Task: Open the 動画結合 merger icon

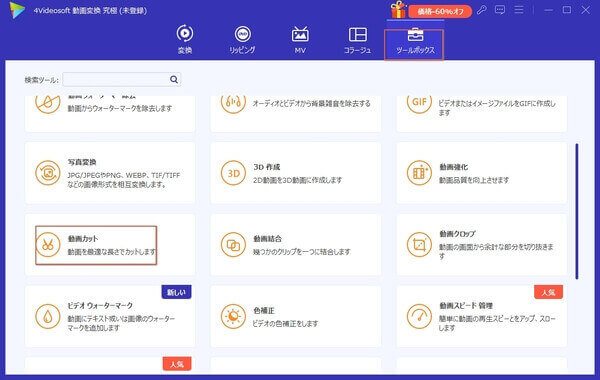Action: [x=233, y=245]
